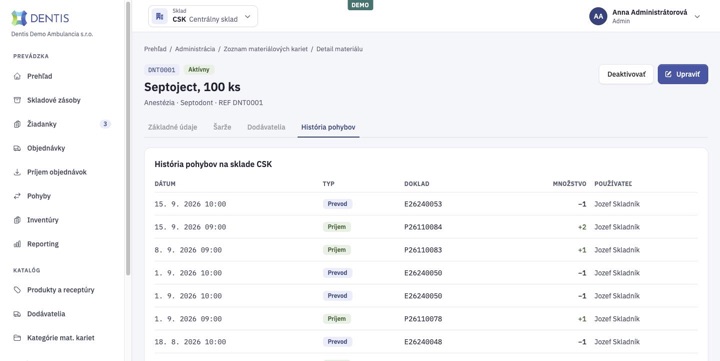This screenshot has height=361, width=720.
Task: Click the Upraviť button
Action: click(x=683, y=74)
